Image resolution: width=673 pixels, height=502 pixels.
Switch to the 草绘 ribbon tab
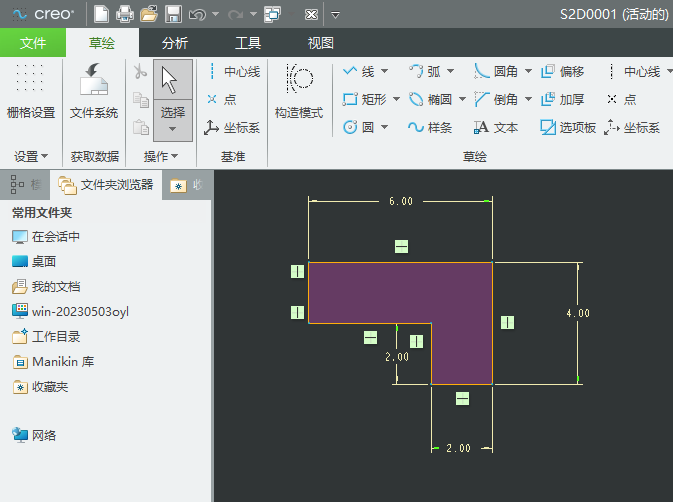(102, 43)
